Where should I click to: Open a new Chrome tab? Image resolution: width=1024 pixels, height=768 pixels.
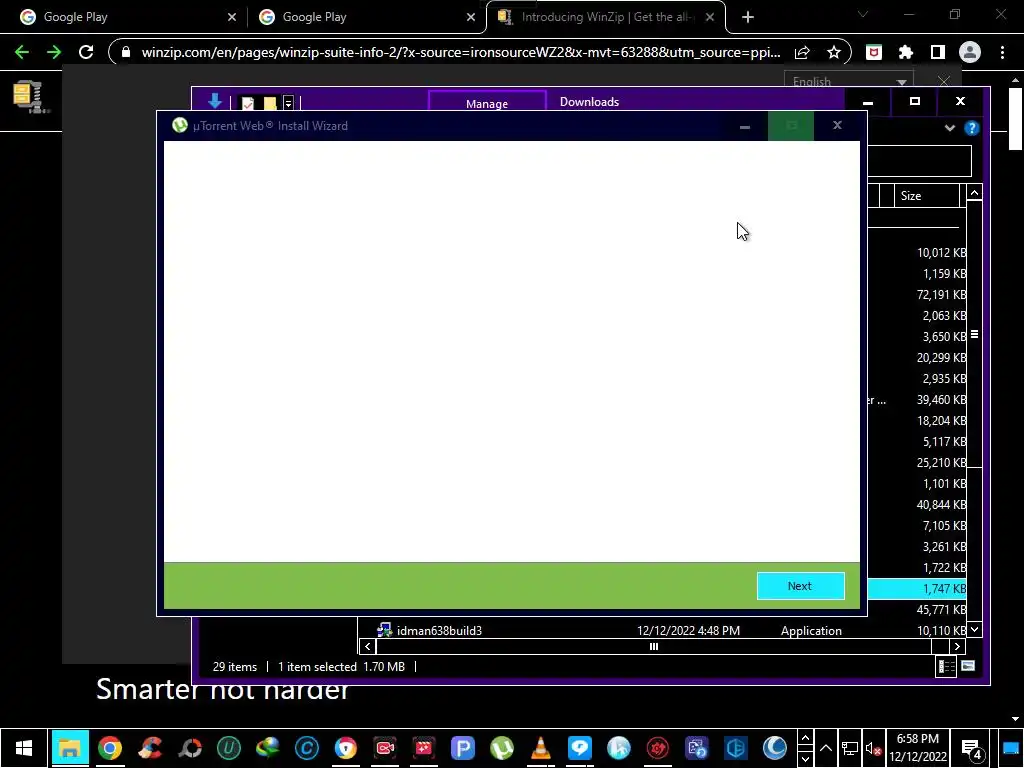pos(748,17)
